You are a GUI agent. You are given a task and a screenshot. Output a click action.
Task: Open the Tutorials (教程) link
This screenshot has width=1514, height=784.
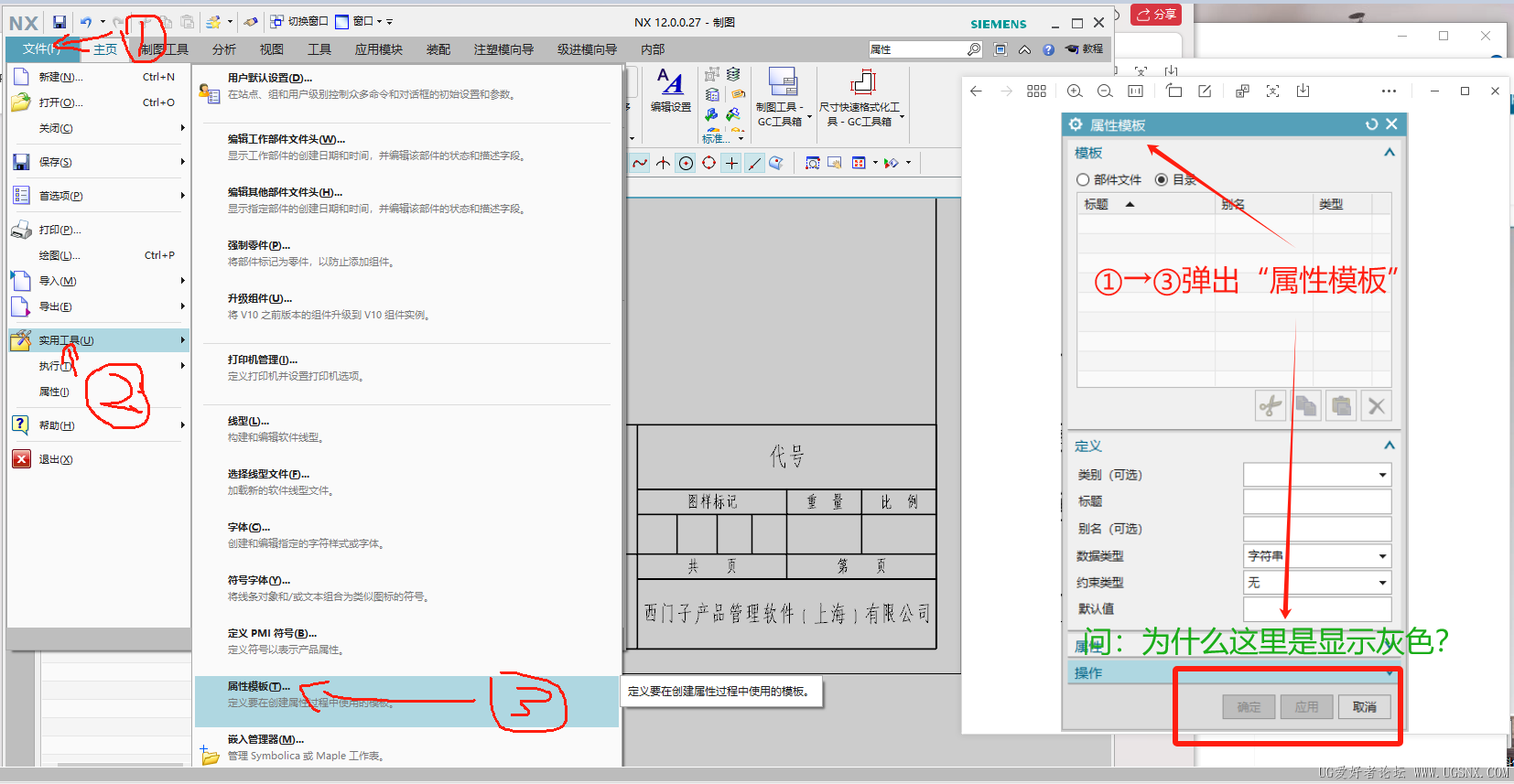[x=1085, y=49]
